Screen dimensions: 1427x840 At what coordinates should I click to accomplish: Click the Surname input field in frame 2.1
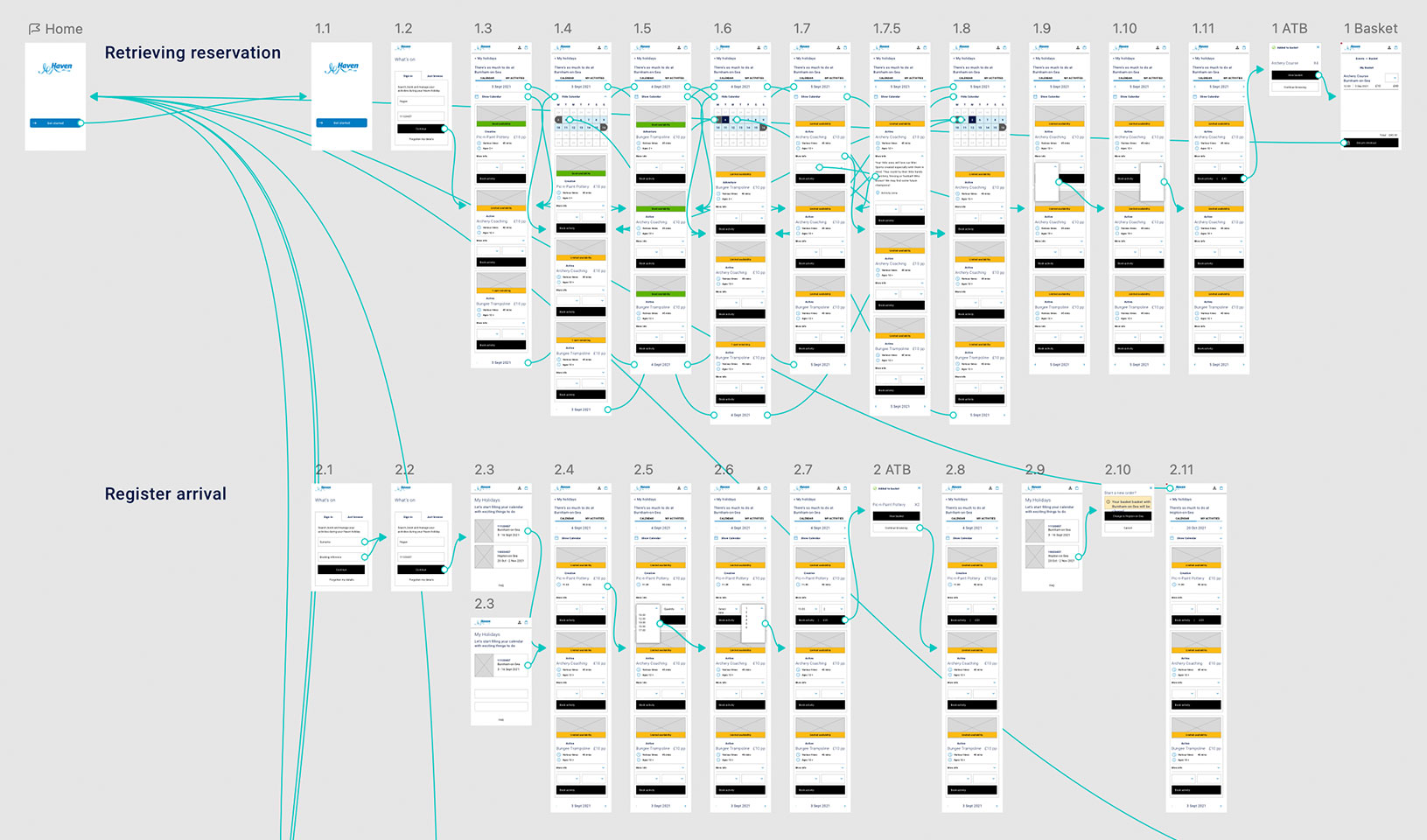pos(341,542)
